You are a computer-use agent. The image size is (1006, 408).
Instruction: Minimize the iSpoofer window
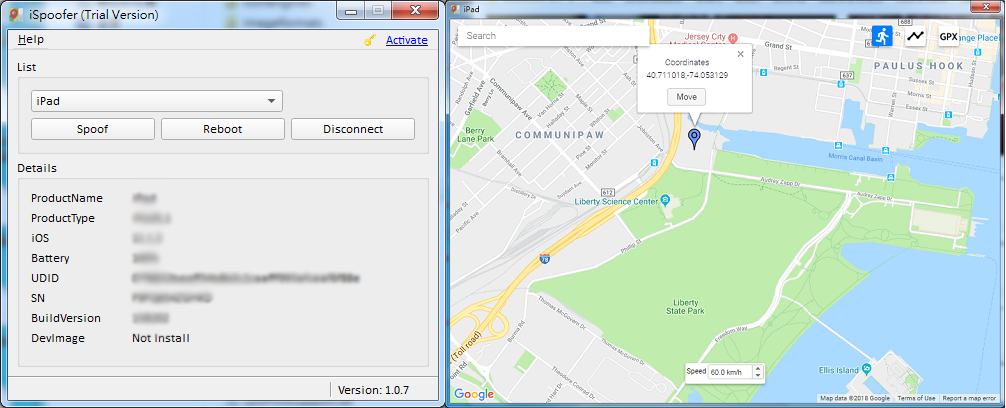point(351,10)
